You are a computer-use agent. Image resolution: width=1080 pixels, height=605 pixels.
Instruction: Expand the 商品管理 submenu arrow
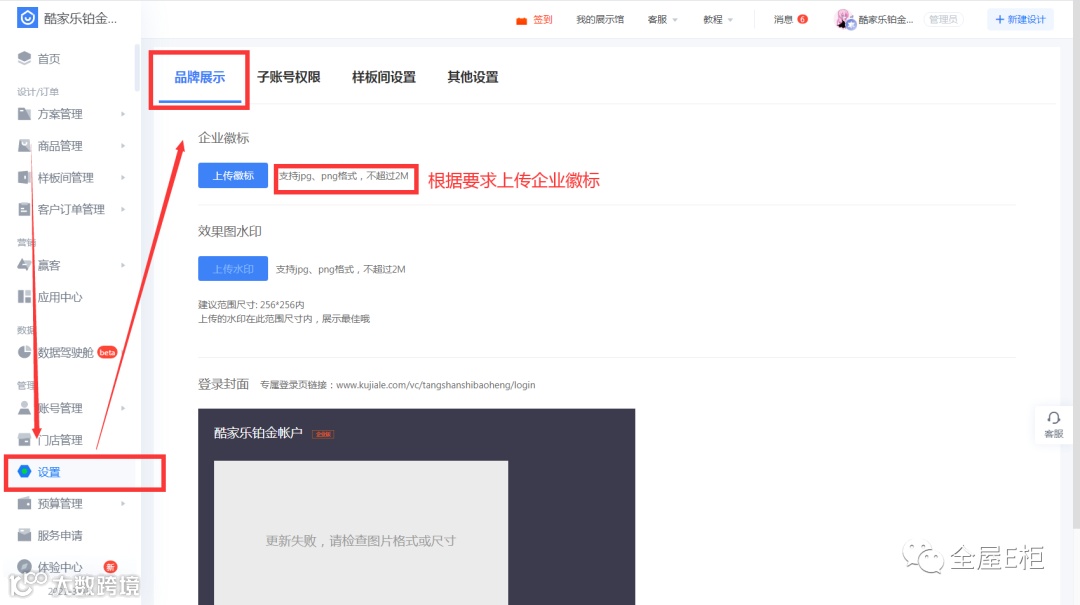123,145
